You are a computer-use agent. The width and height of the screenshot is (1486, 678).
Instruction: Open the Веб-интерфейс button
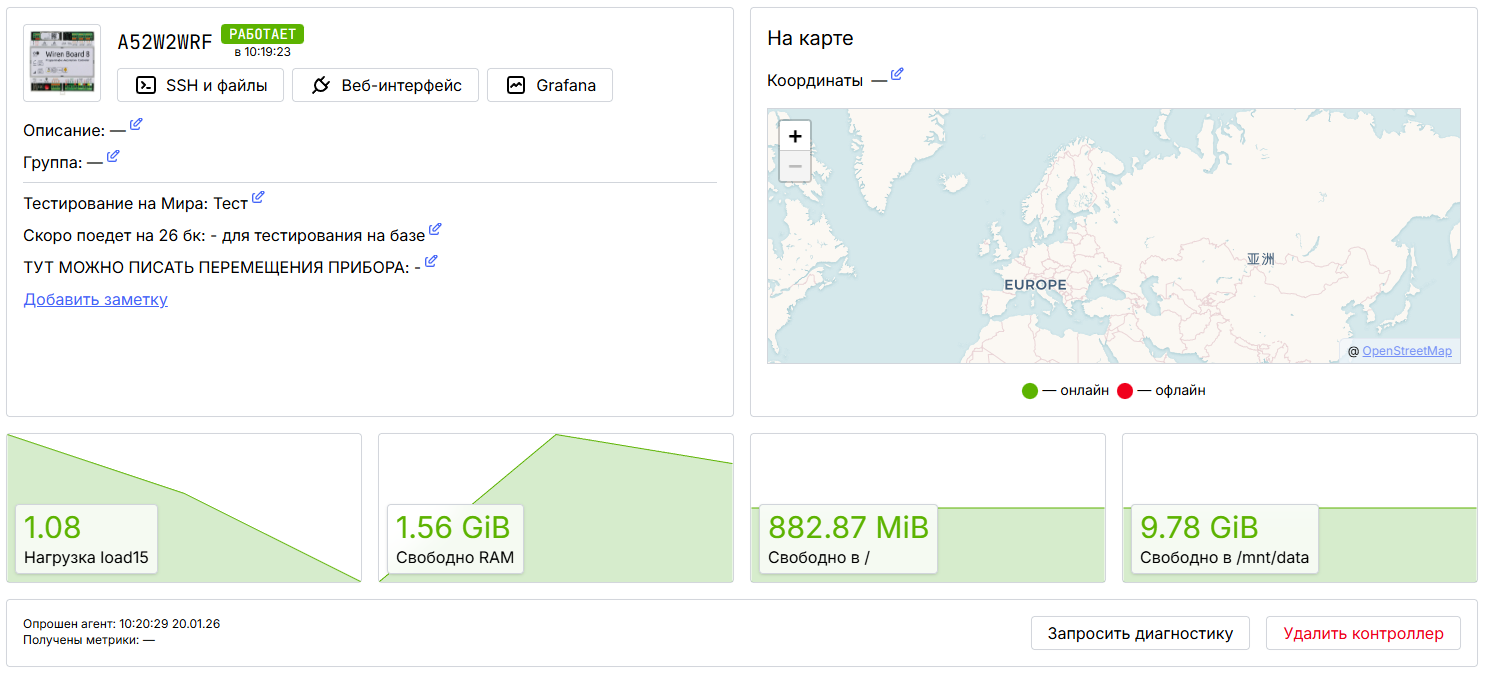point(385,85)
